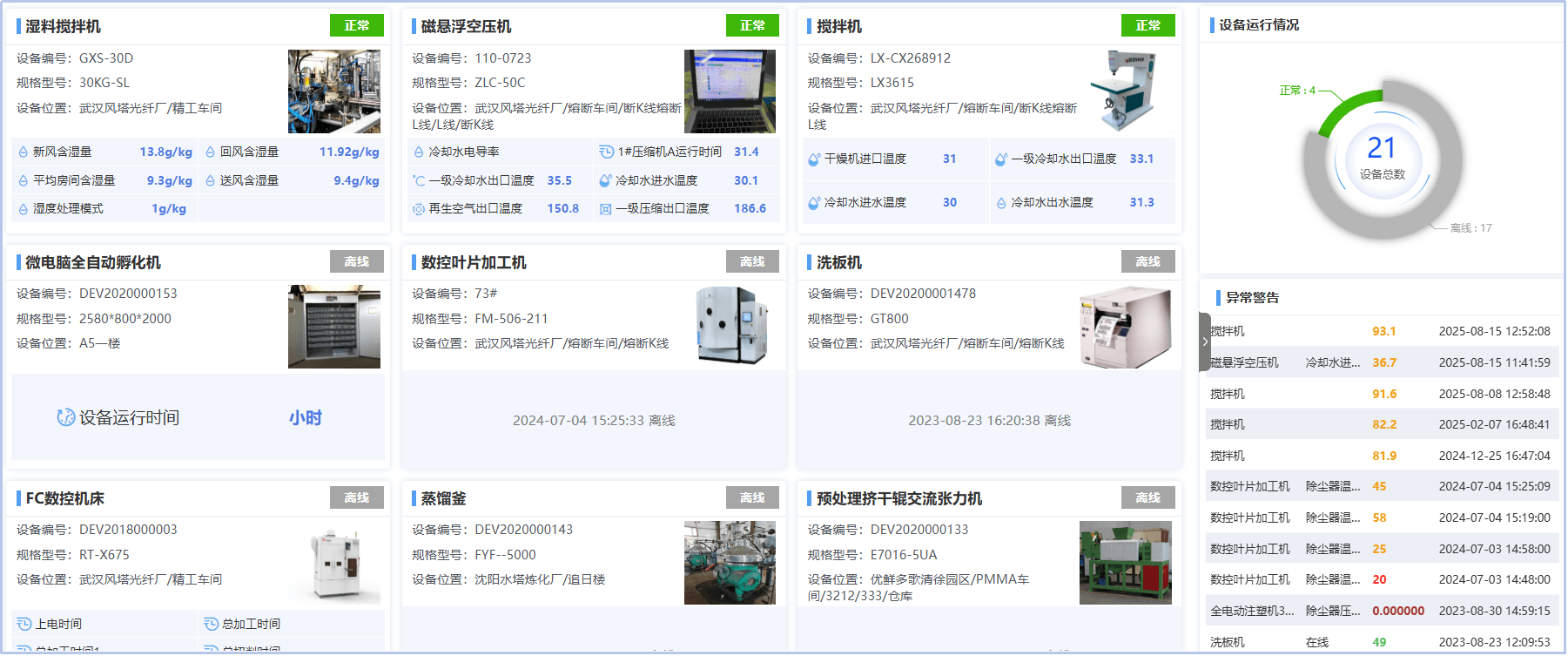Select the 搅拌机 alert row with value 81.9
The image size is (1568, 656).
click(x=1382, y=456)
